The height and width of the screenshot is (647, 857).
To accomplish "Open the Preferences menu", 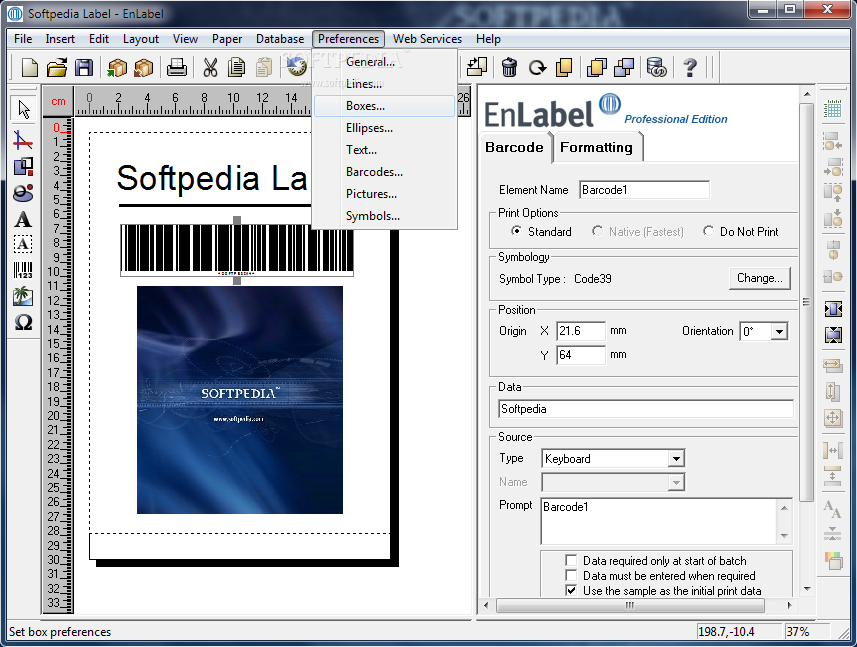I will click(x=348, y=39).
